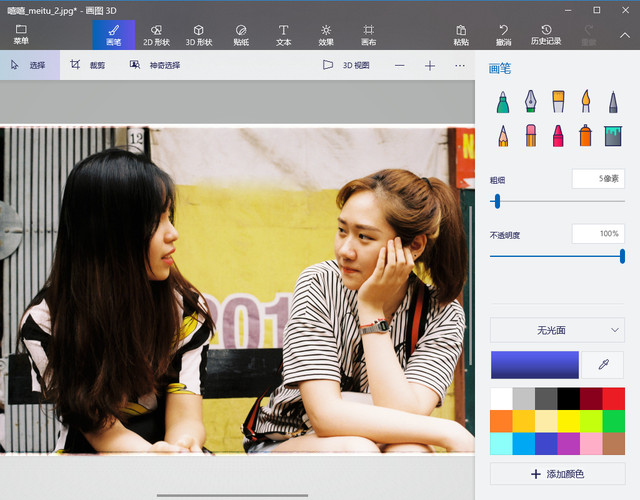The image size is (640, 500).
Task: Open the 菜单 menu
Action: pyautogui.click(x=21, y=35)
